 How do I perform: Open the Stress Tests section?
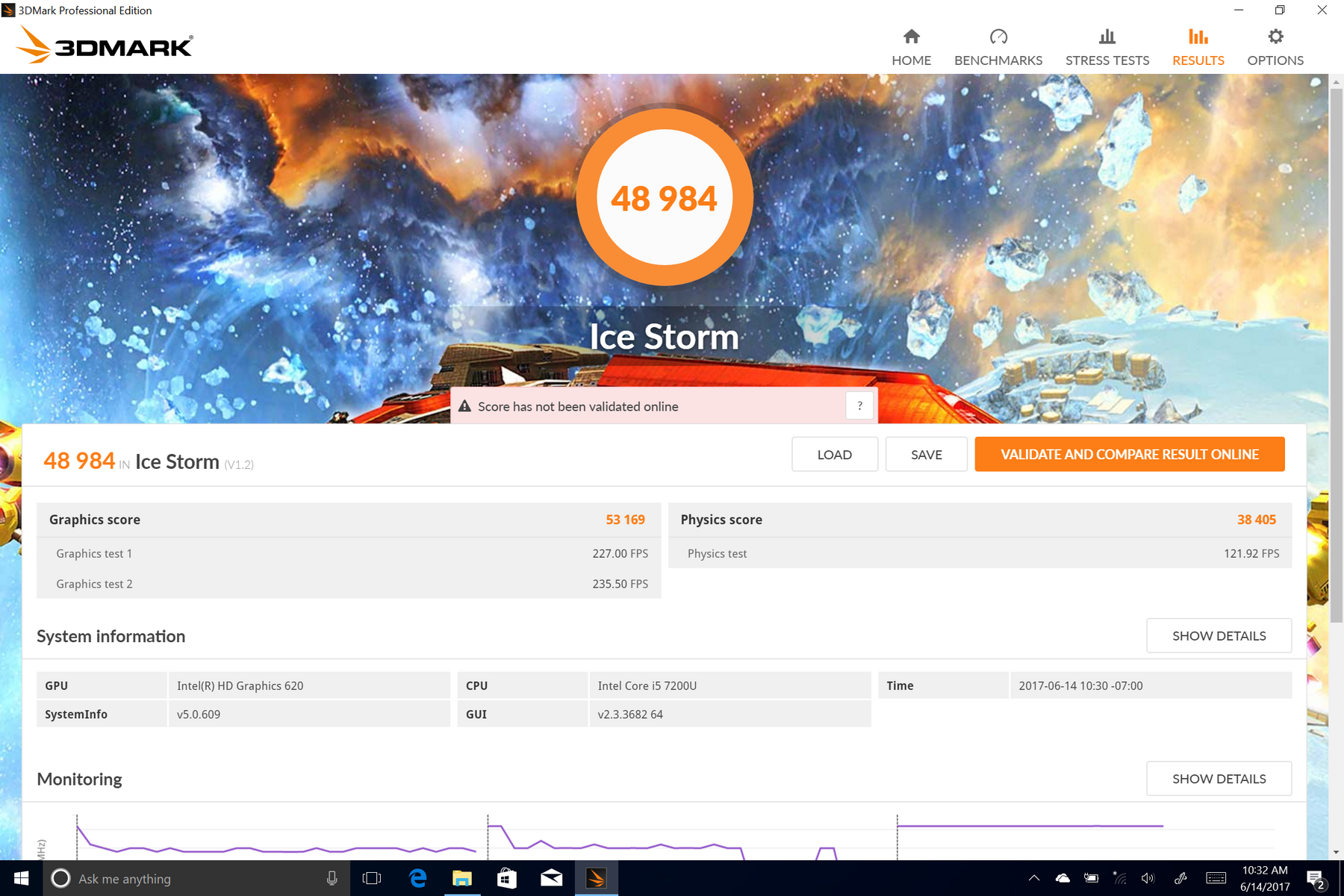1107,48
